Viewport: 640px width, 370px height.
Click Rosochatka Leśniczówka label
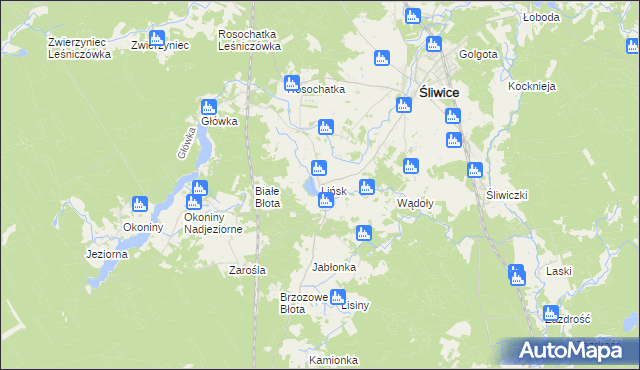(x=249, y=40)
